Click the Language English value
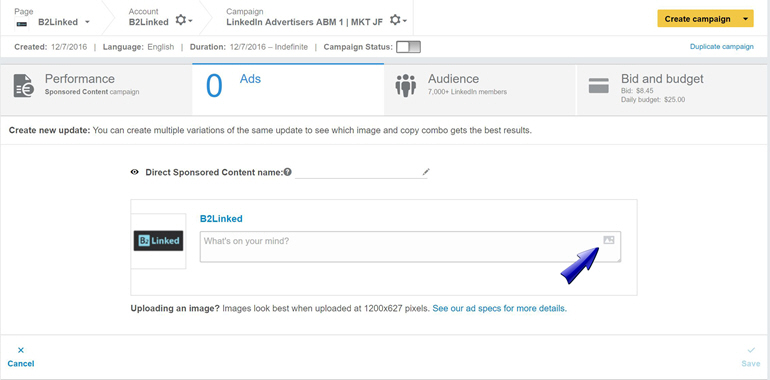Image resolution: width=770 pixels, height=380 pixels. [161, 47]
